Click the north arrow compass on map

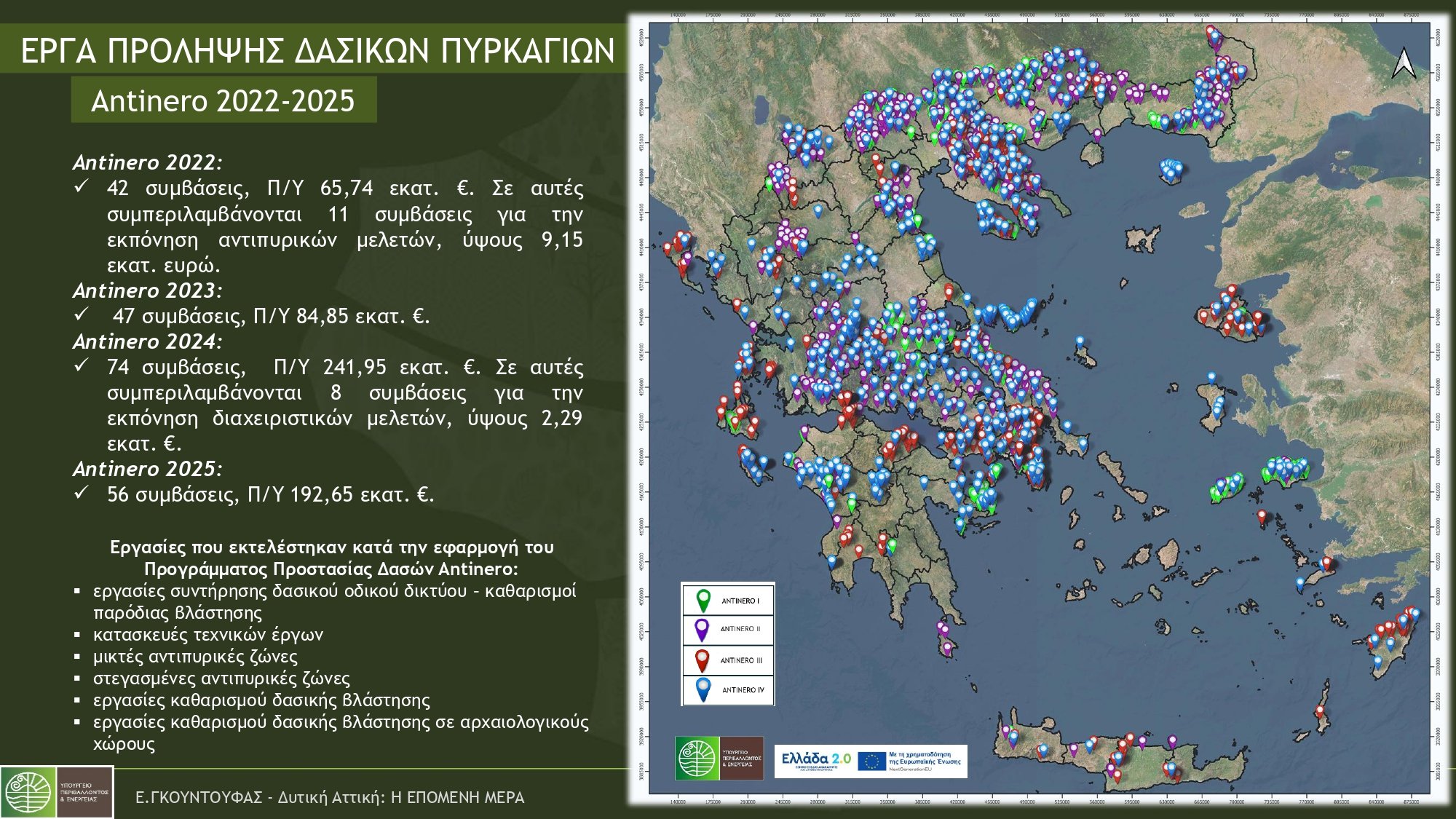pyautogui.click(x=1404, y=62)
